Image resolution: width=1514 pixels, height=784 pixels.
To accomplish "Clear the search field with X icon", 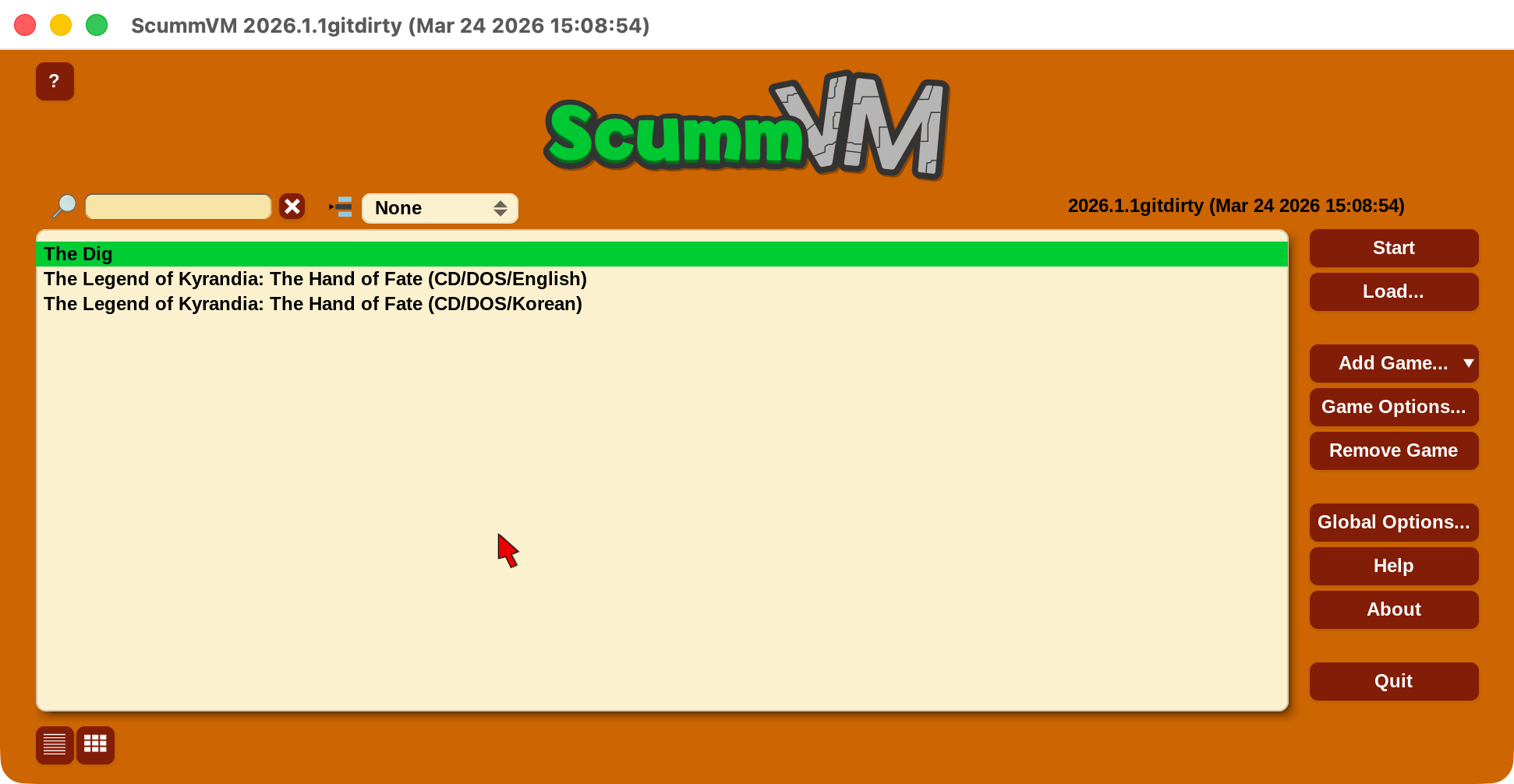I will point(292,207).
